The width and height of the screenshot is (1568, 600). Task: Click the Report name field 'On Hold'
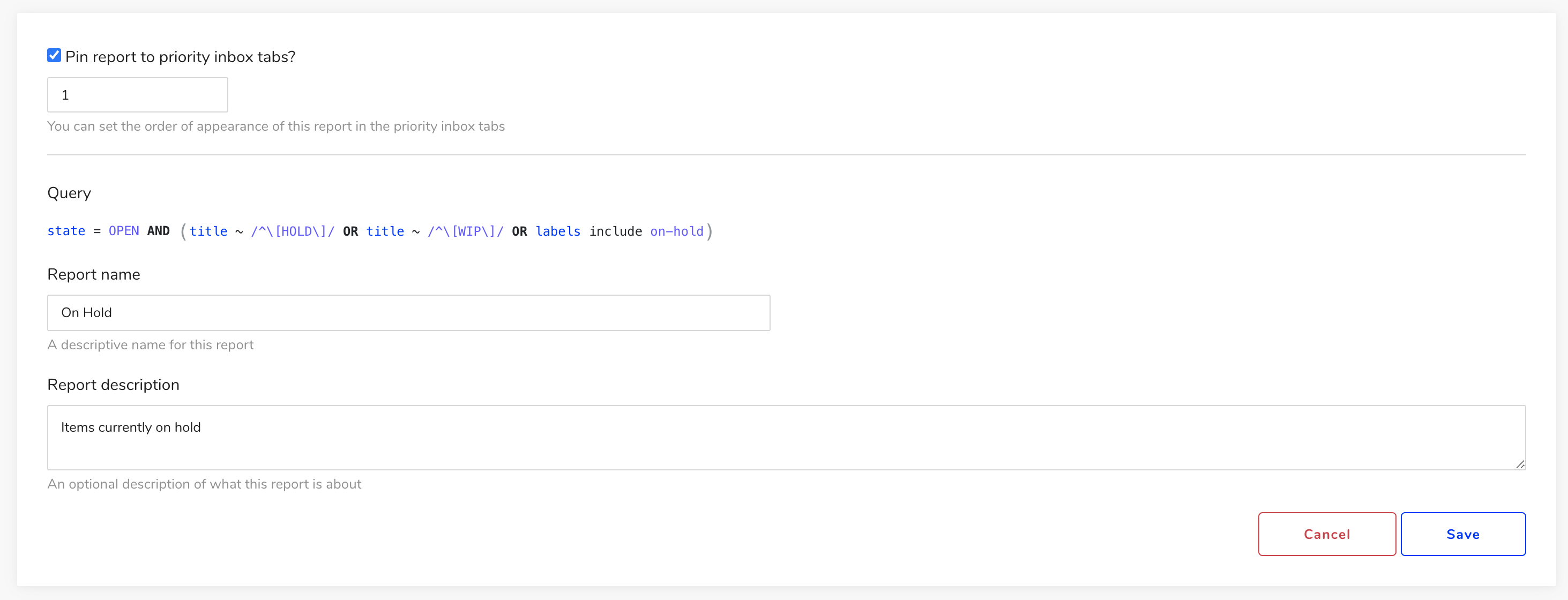[x=408, y=313]
